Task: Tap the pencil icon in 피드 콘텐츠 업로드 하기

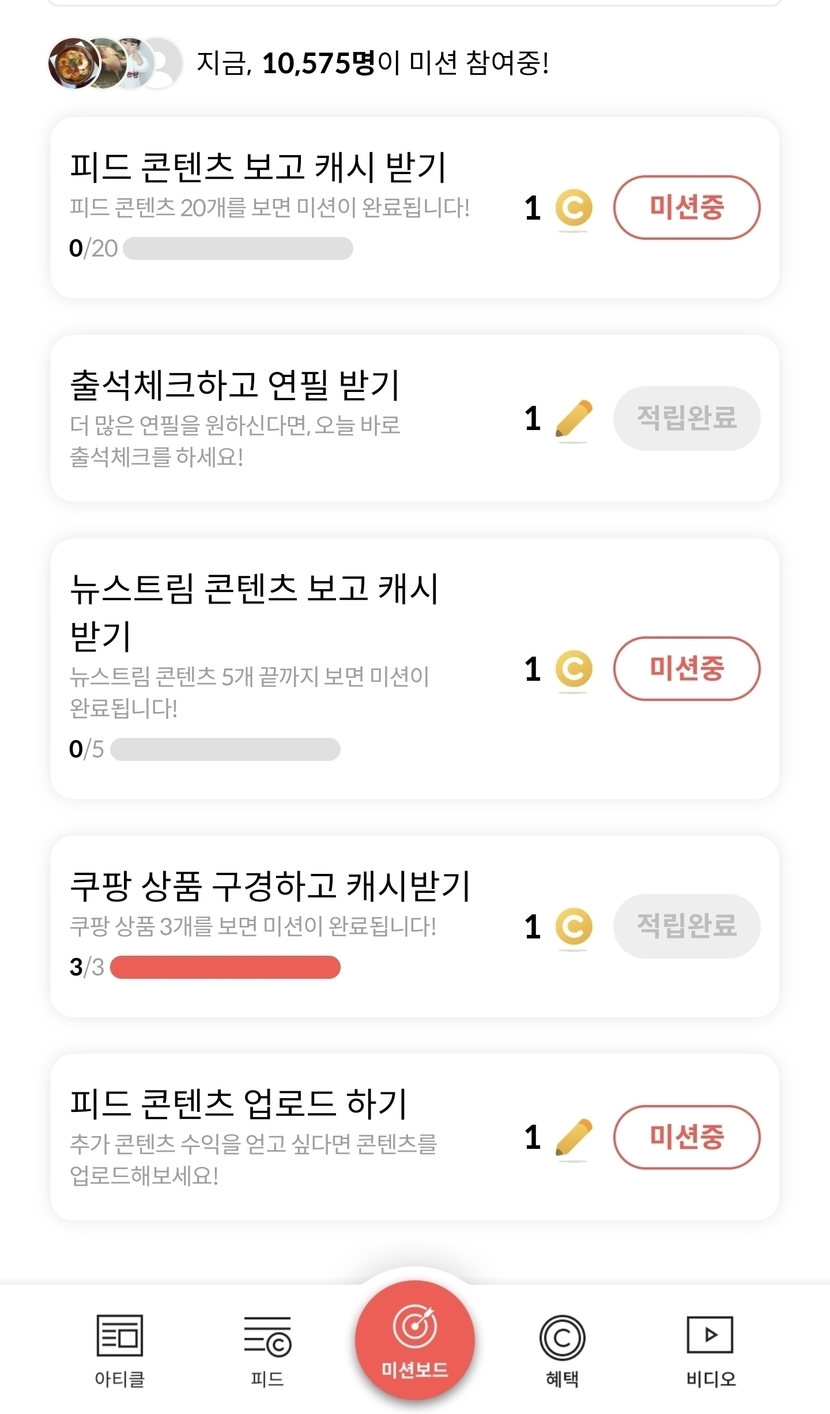Action: pyautogui.click(x=573, y=1138)
